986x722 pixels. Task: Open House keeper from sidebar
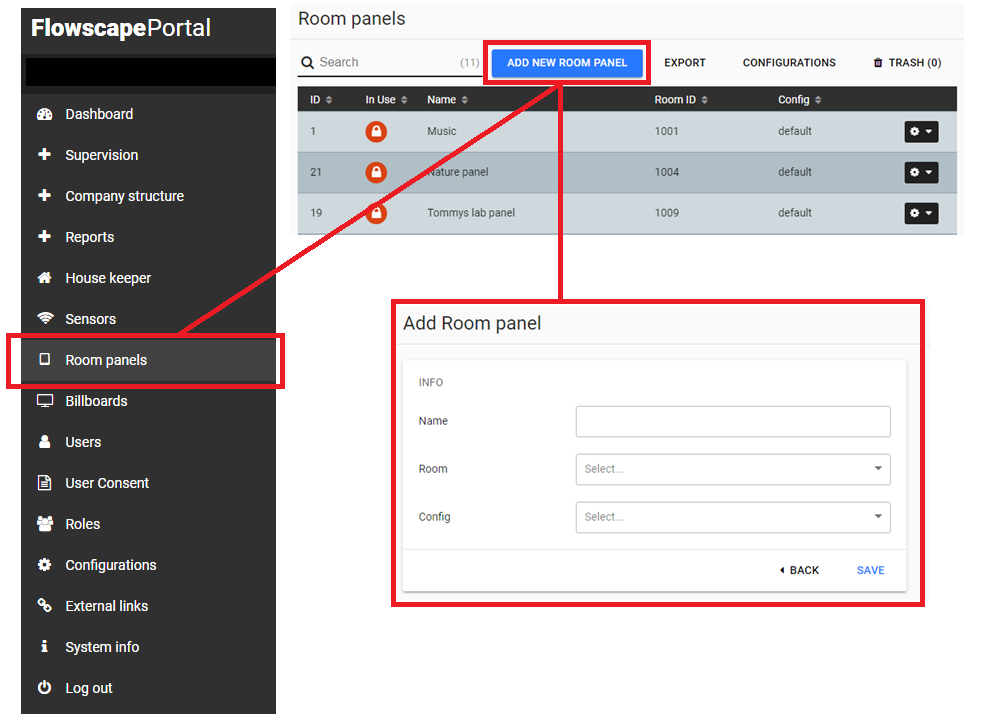point(108,278)
